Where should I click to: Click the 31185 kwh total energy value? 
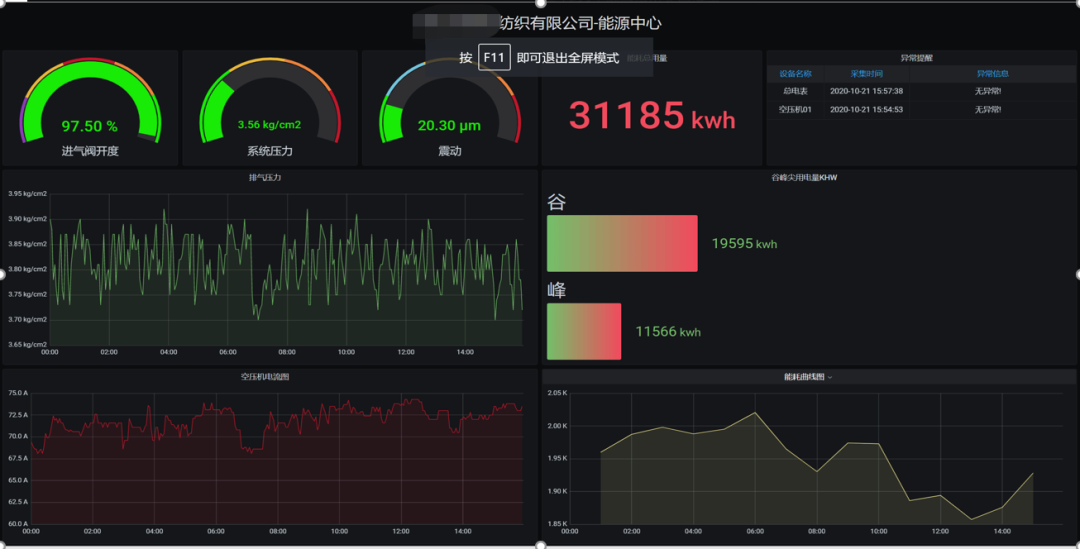click(652, 116)
